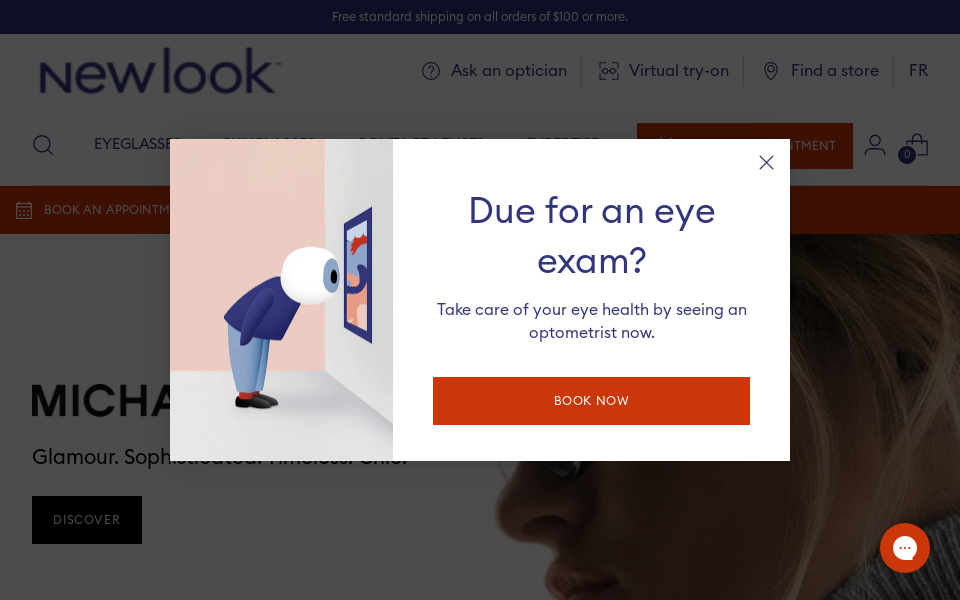This screenshot has height=600, width=960.
Task: Click the Virtual try-on face icon
Action: [609, 71]
